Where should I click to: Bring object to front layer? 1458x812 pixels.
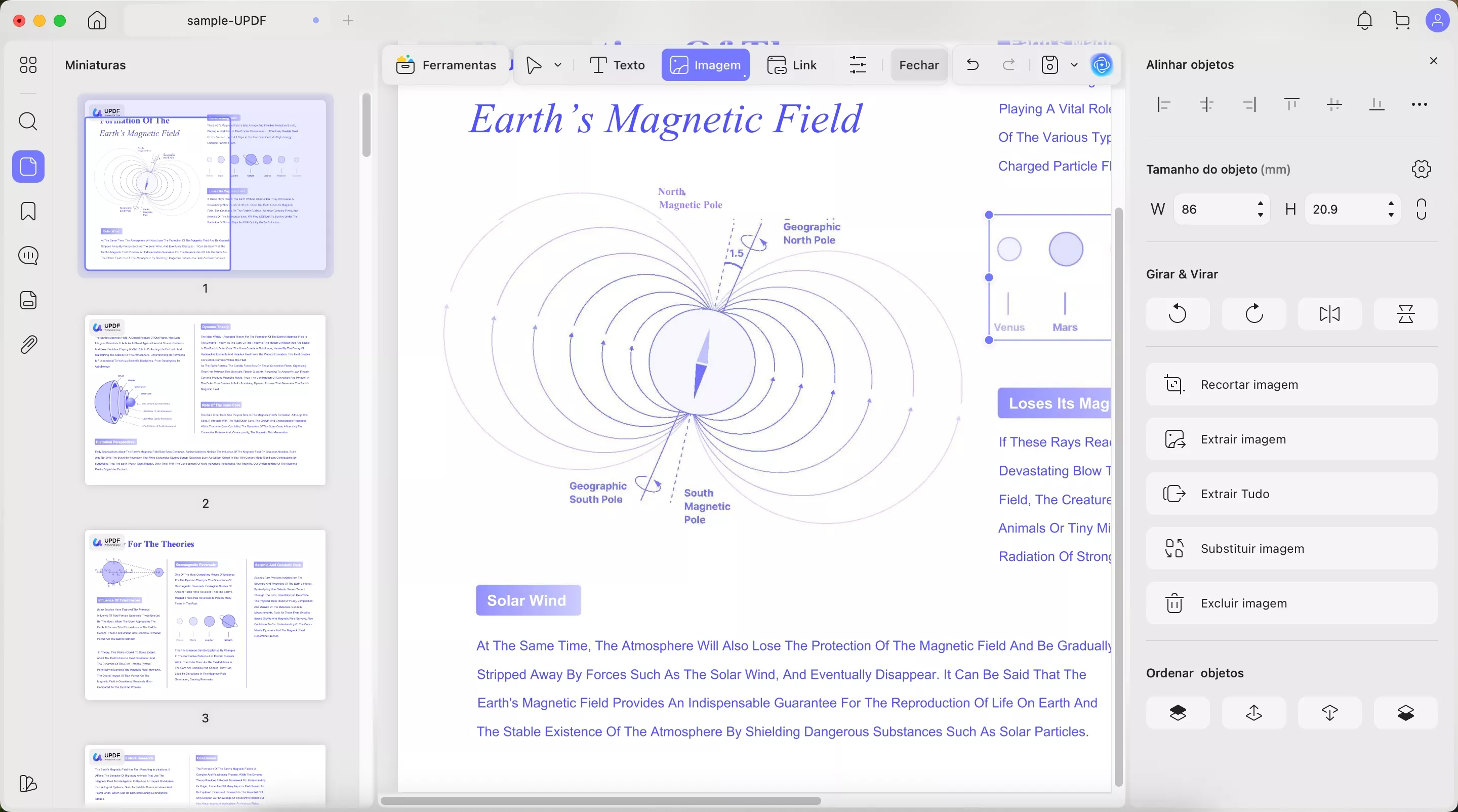click(1177, 712)
